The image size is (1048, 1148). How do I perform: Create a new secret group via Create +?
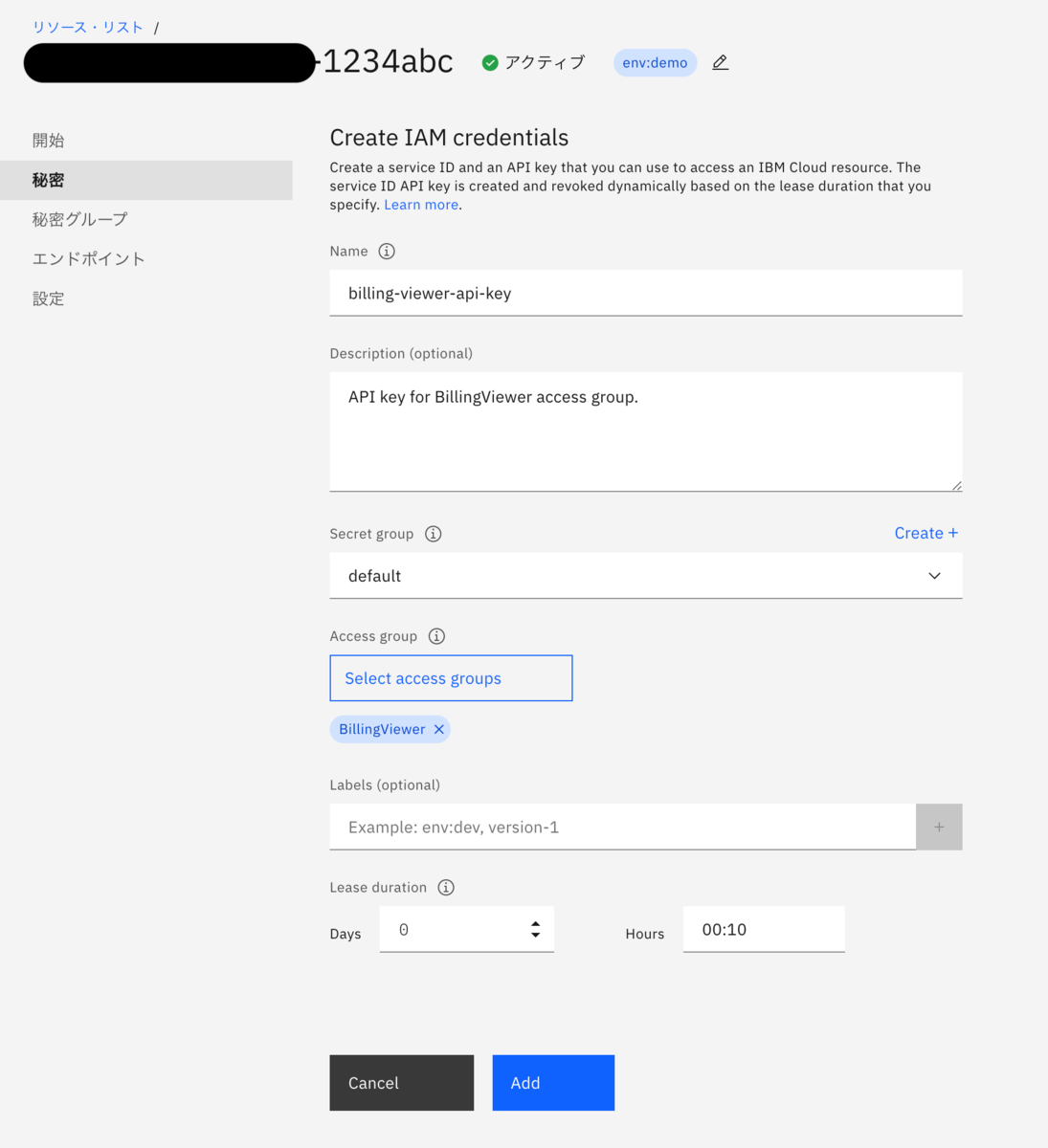click(x=925, y=533)
